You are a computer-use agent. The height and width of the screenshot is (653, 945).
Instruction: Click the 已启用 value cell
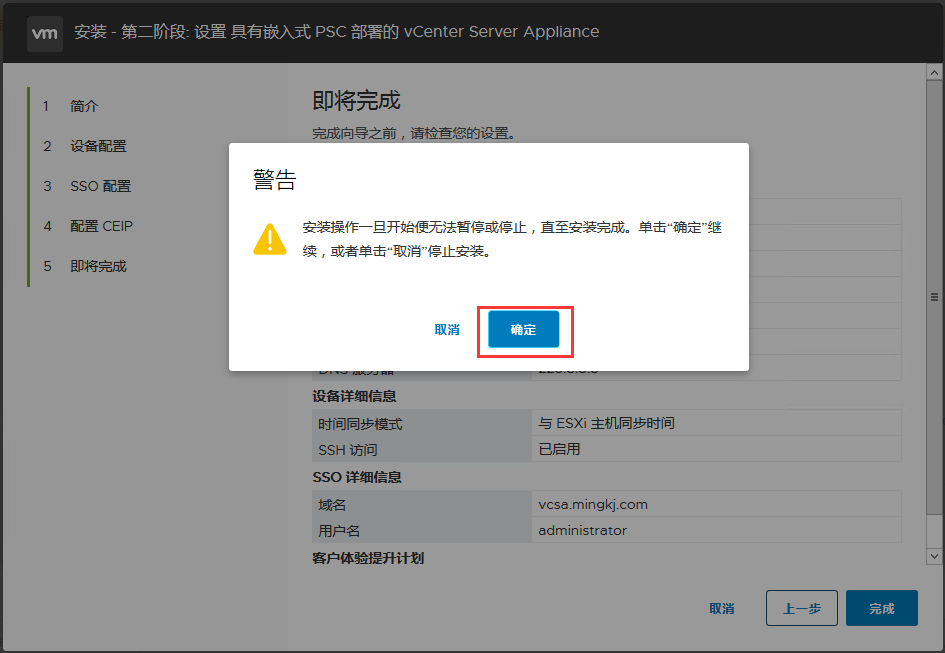717,449
